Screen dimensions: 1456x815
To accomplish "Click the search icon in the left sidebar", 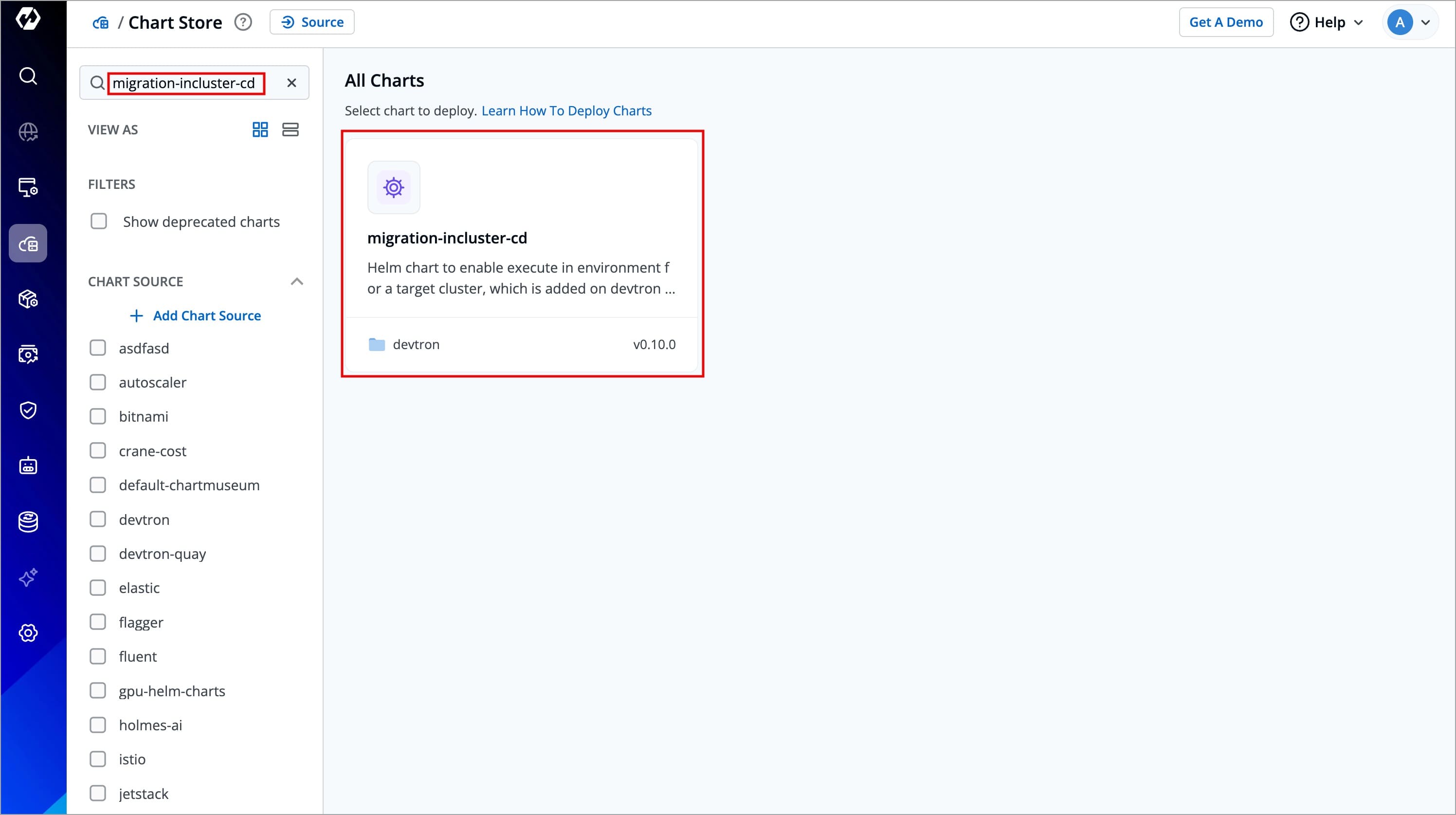I will pyautogui.click(x=28, y=76).
